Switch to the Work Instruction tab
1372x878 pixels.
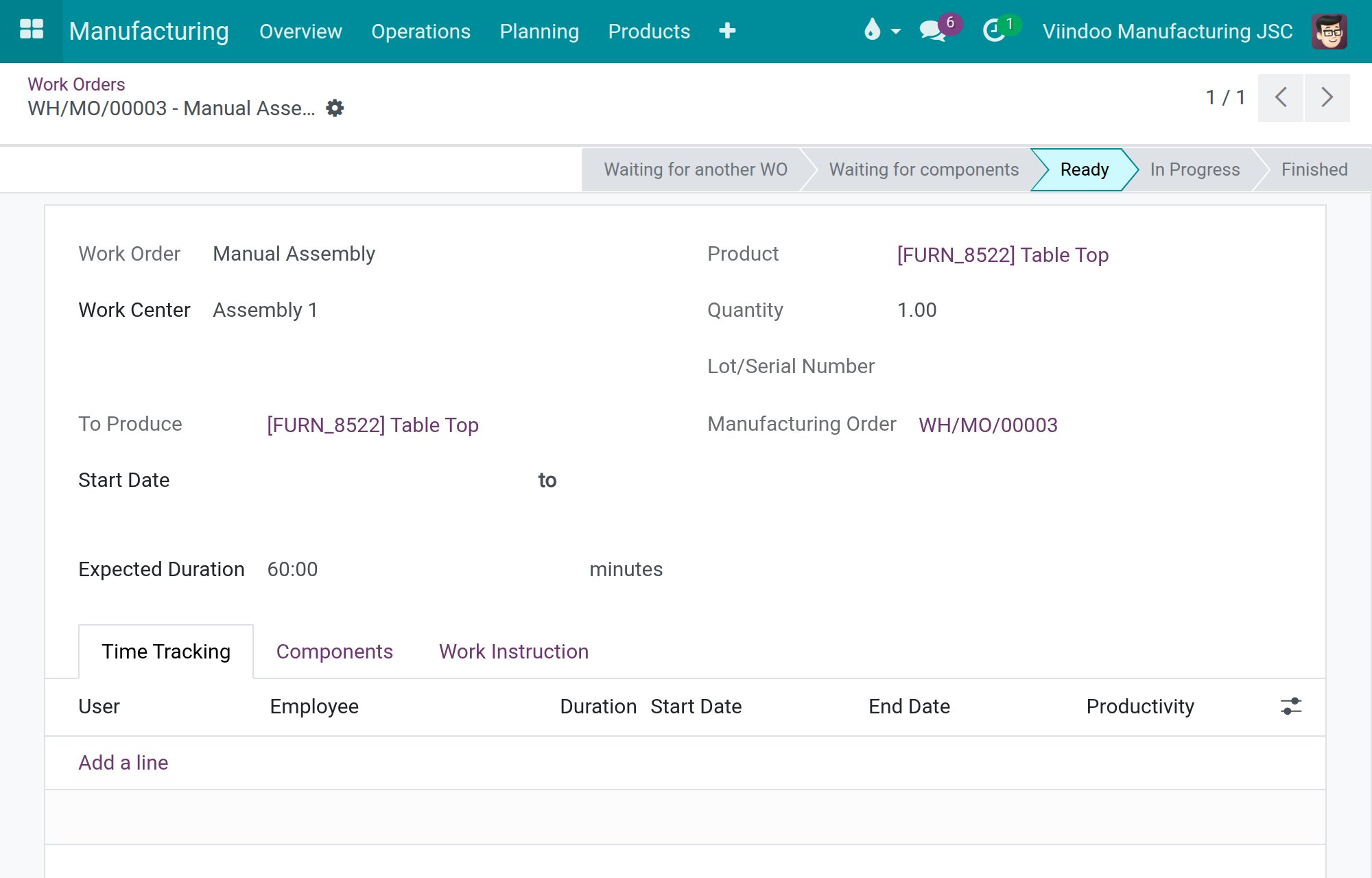coord(514,651)
